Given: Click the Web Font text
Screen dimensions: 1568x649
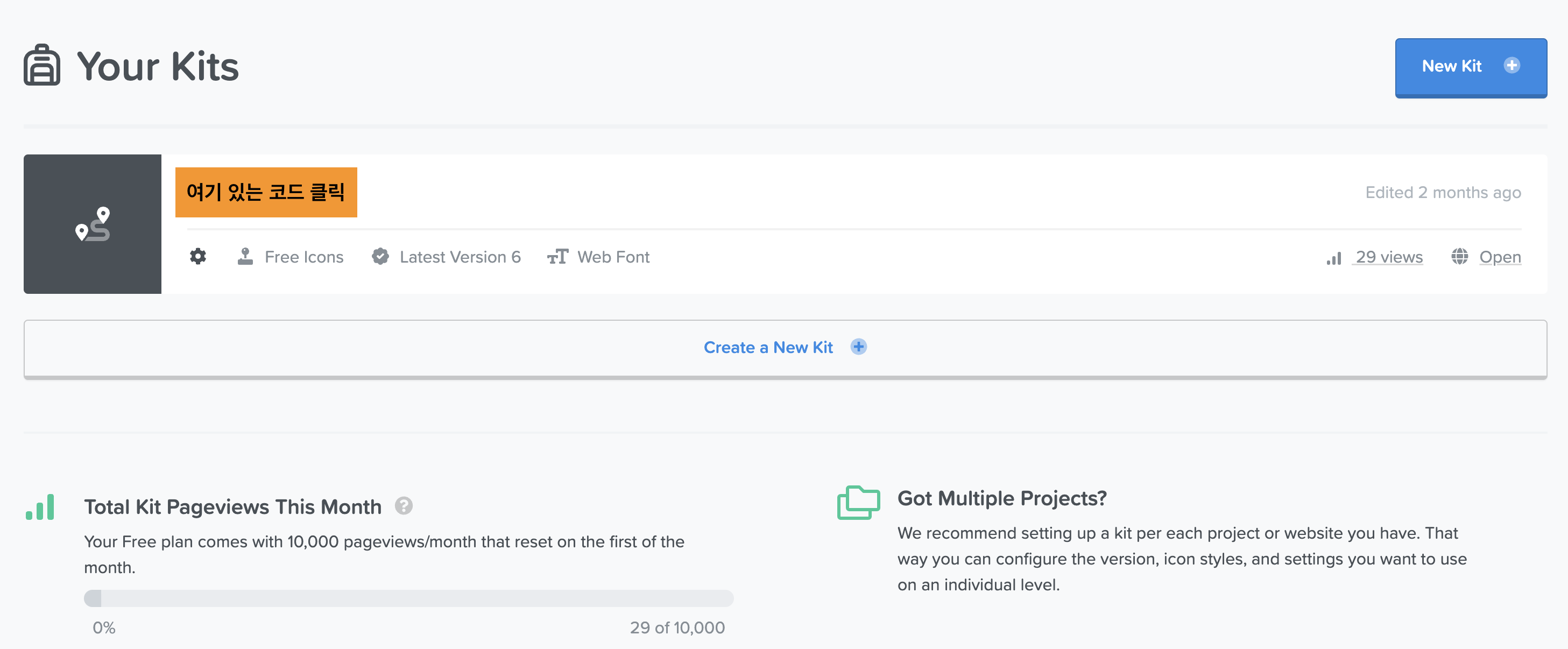Looking at the screenshot, I should tap(613, 257).
